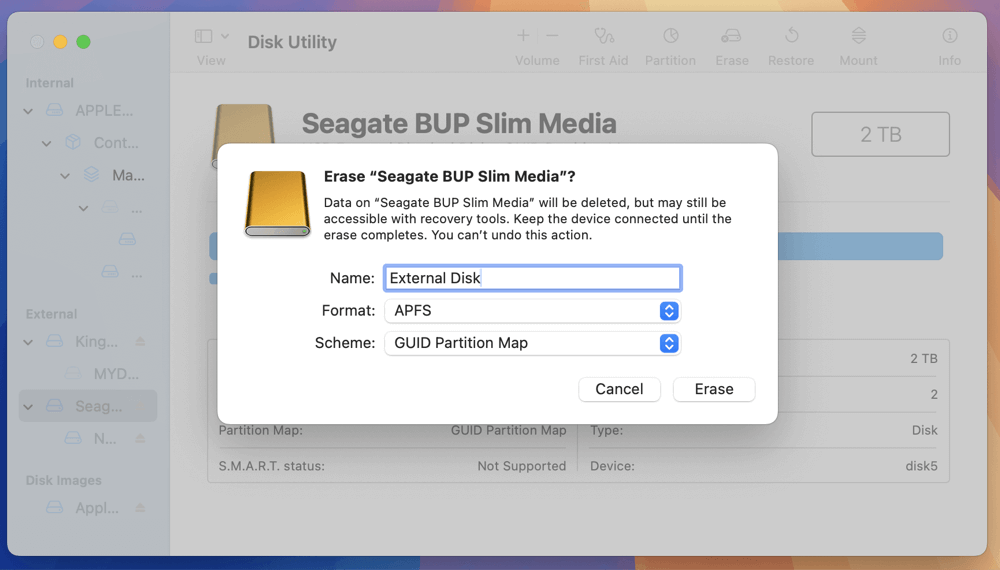Click the King... disk drive icon
The width and height of the screenshot is (1000, 570).
tap(55, 342)
